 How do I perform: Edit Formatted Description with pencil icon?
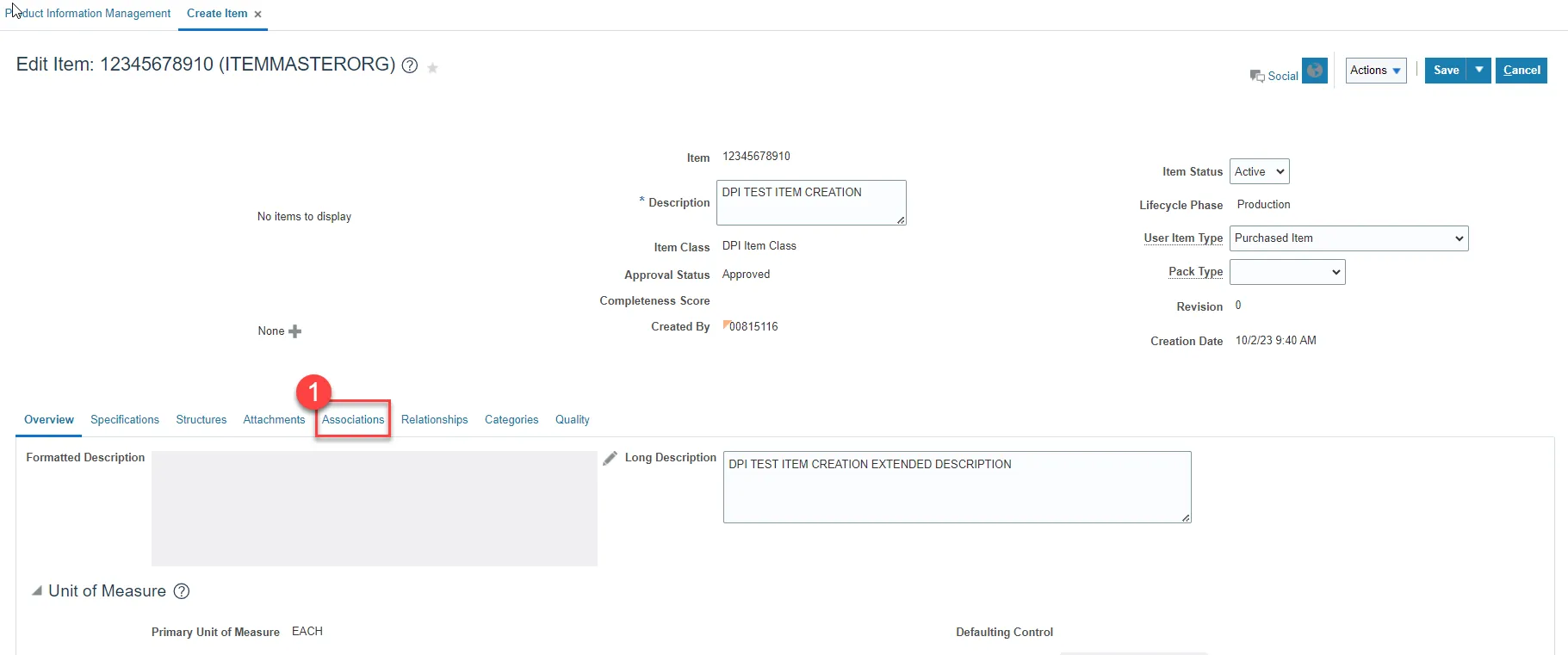coord(610,458)
